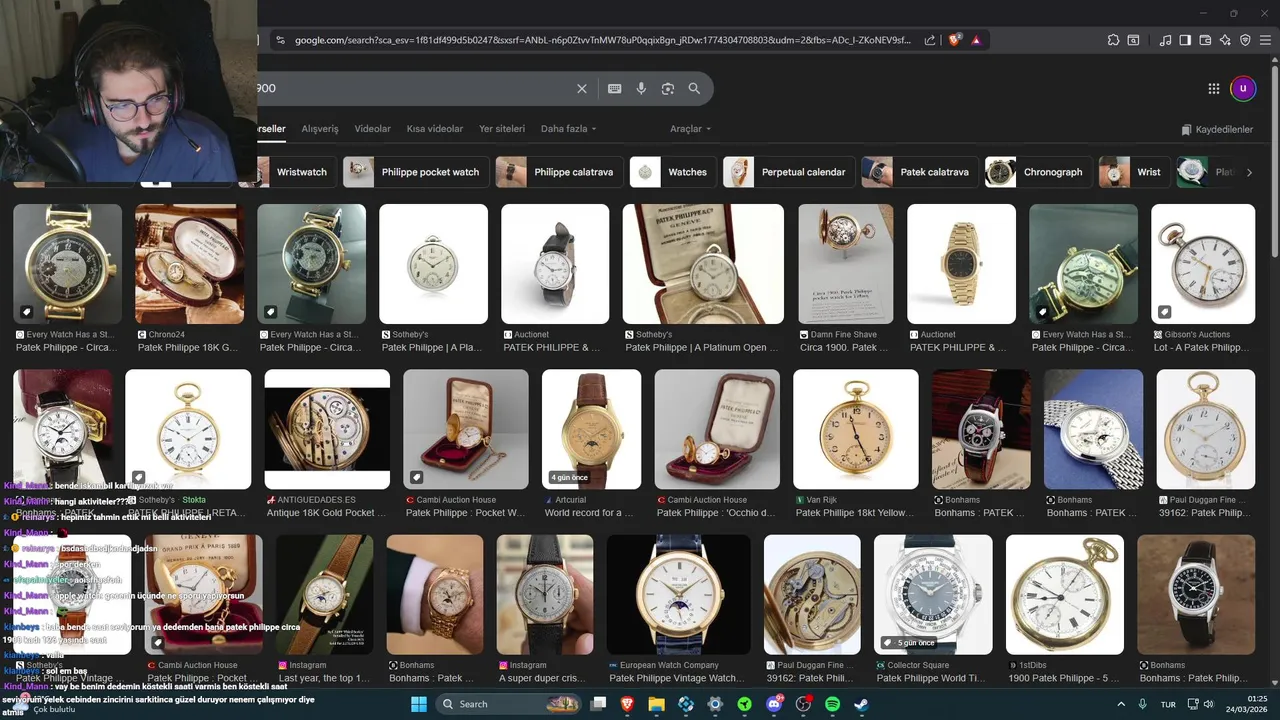This screenshot has height=720, width=1280.
Task: Open European Watch Company vintage watch image
Action: point(679,594)
